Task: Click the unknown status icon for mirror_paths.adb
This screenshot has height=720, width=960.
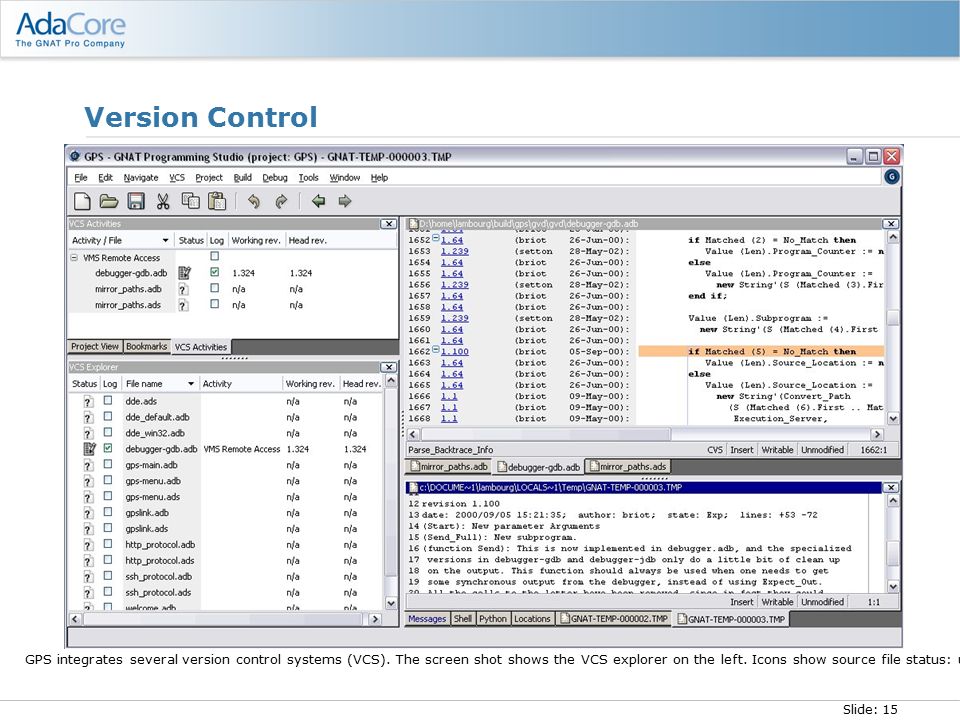Action: (x=183, y=289)
